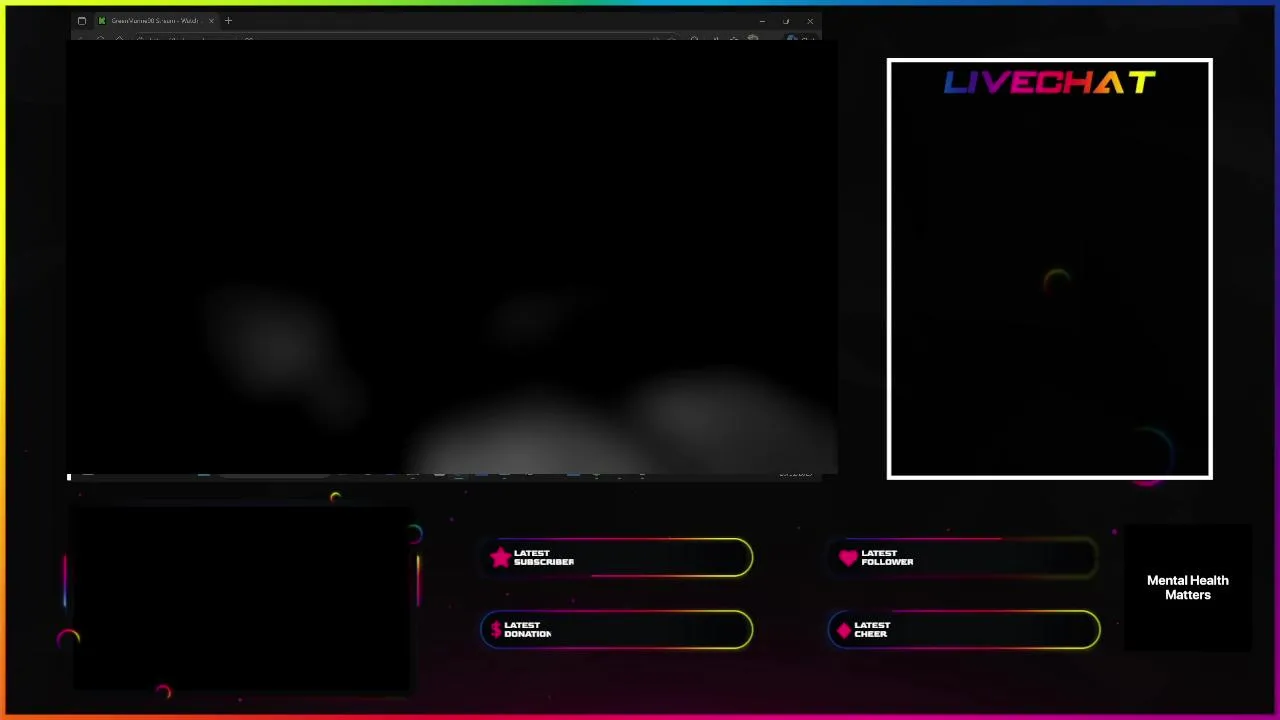Minimize the browser window
This screenshot has height=720, width=1280.
(762, 21)
